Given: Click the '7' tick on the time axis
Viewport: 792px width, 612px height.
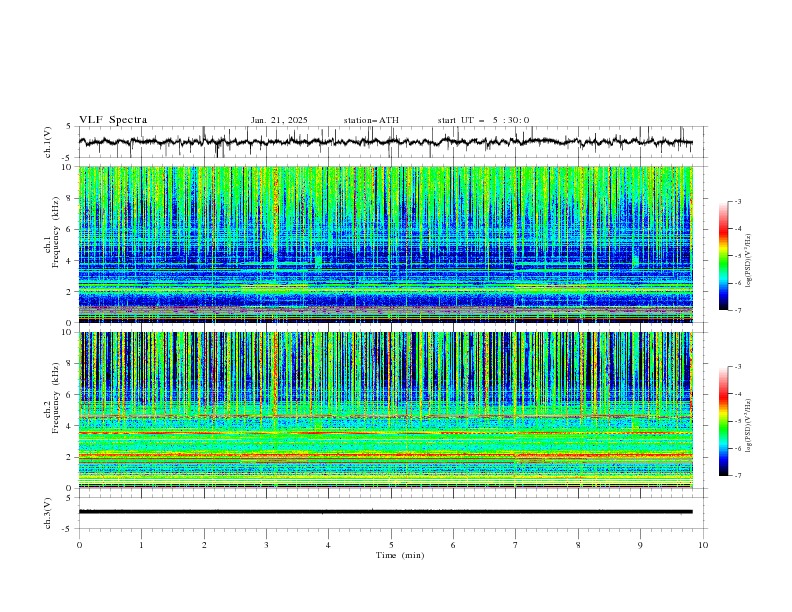Looking at the screenshot, I should [515, 545].
